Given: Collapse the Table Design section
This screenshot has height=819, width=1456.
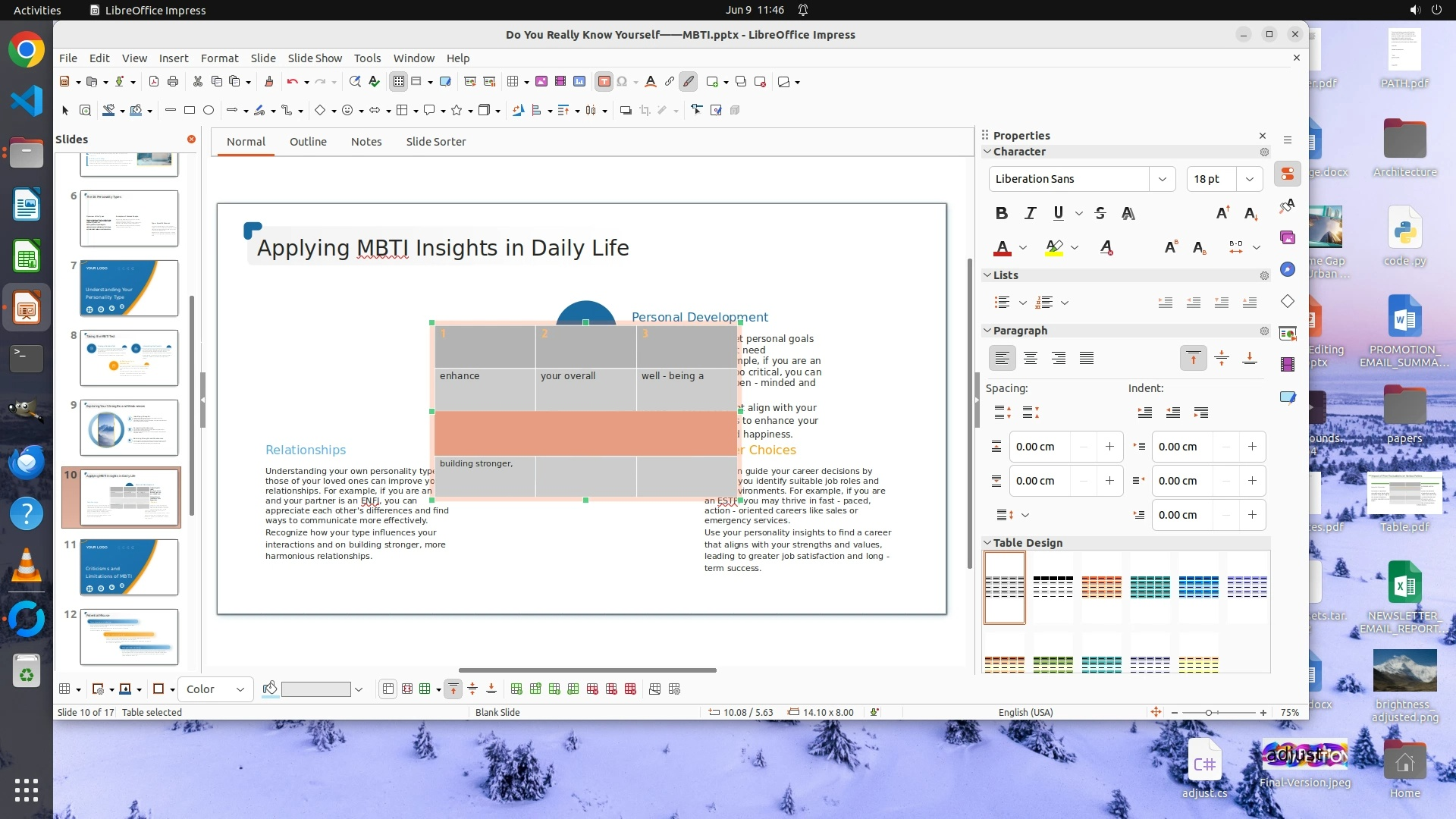Looking at the screenshot, I should click(987, 543).
